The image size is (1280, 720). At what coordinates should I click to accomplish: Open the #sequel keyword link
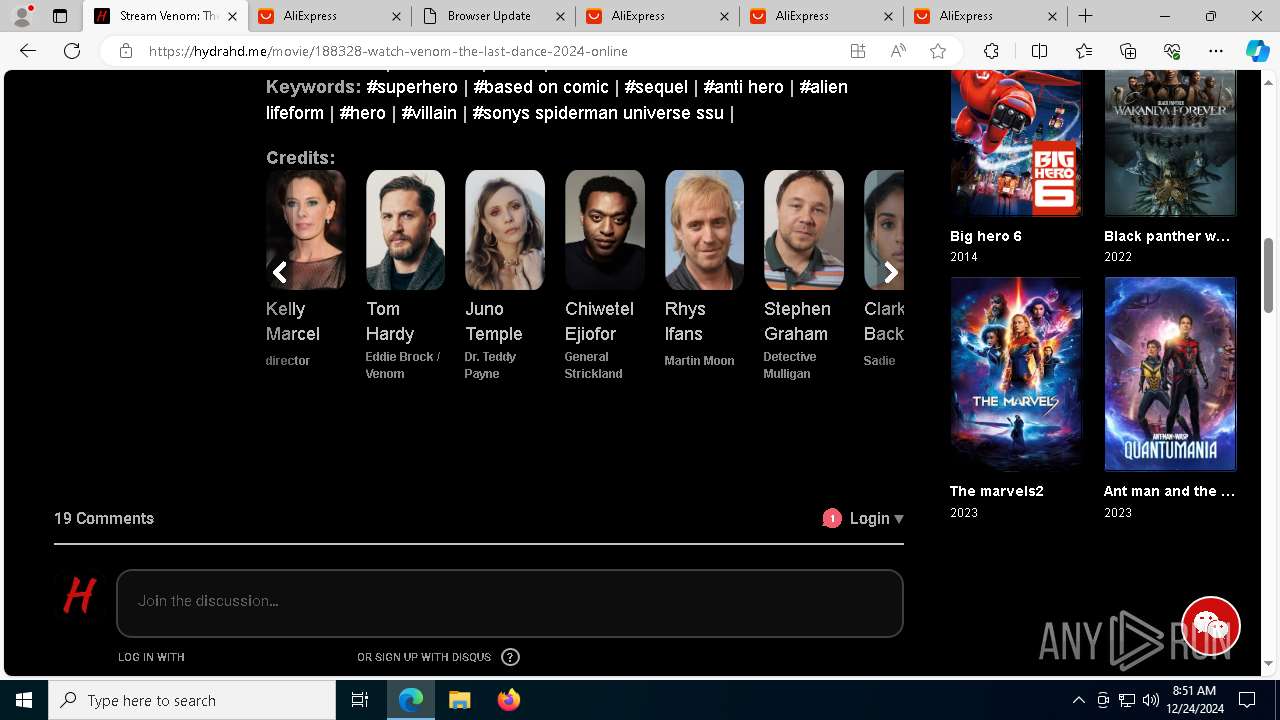656,87
